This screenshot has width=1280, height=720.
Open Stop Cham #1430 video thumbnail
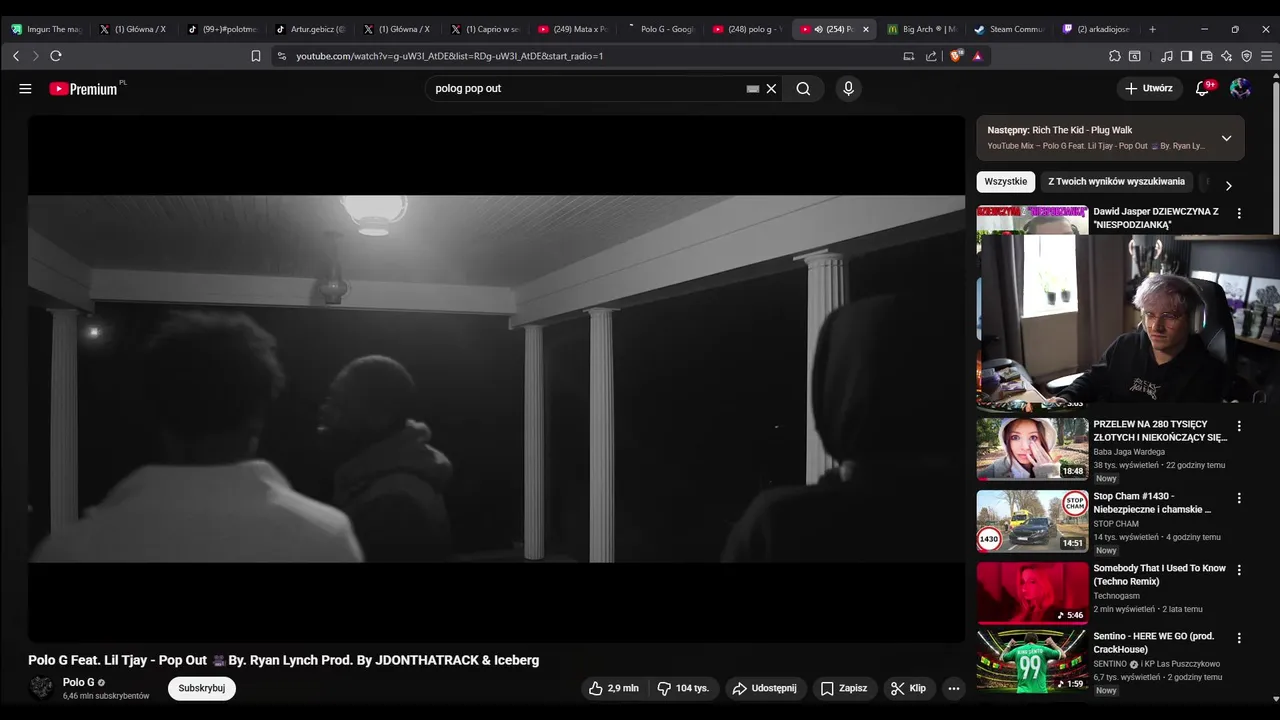1032,521
